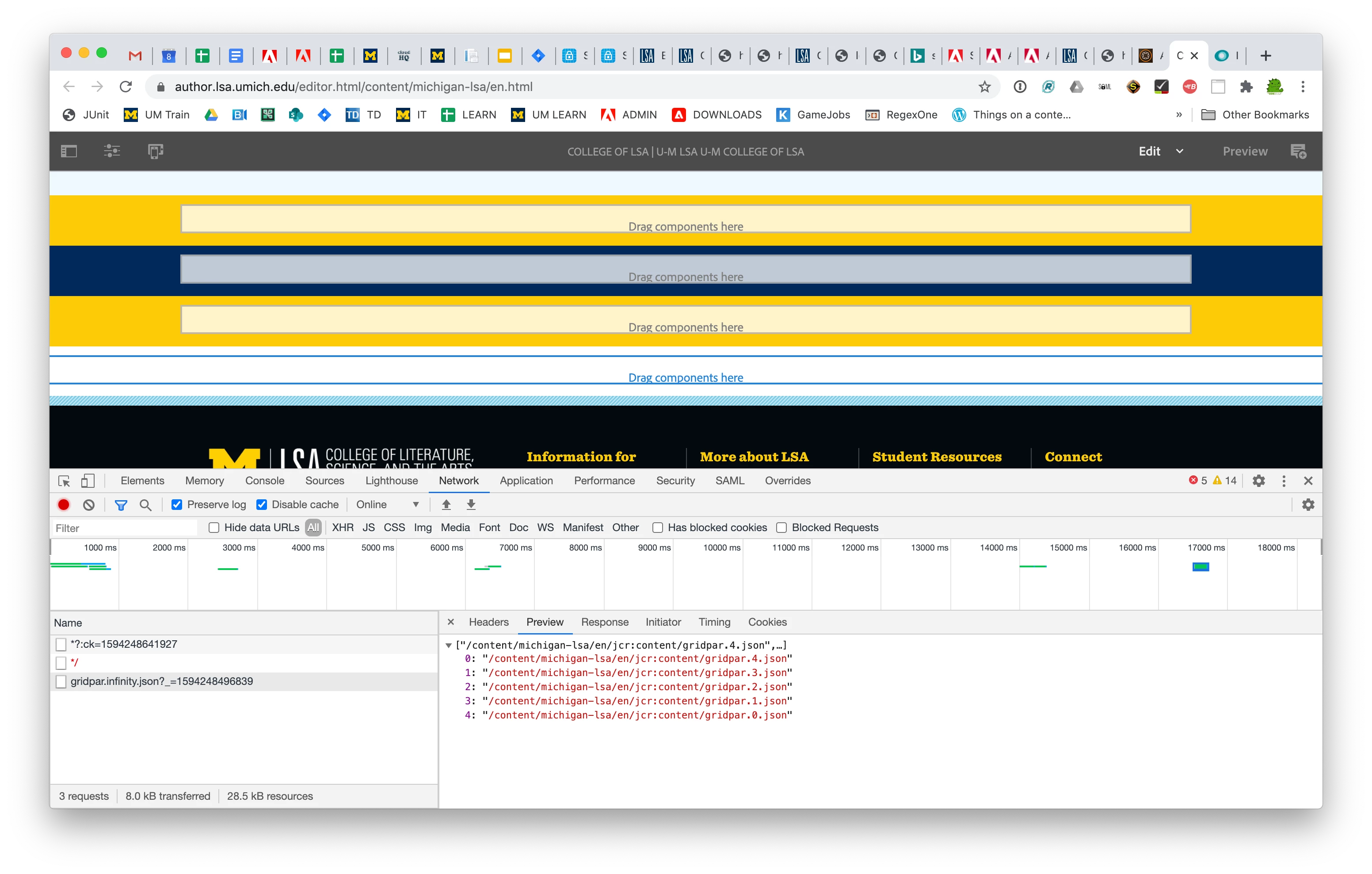The width and height of the screenshot is (1372, 874).
Task: Toggle the network filter funnel icon
Action: pos(121,504)
